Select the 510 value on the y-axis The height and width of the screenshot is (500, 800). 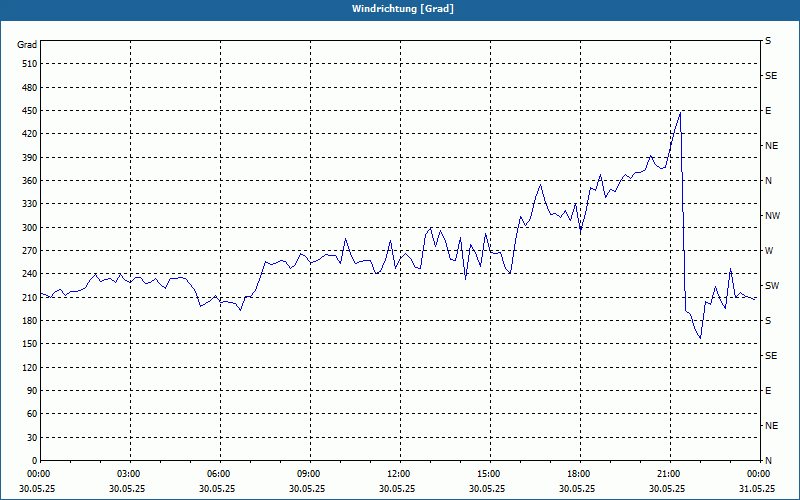pos(30,64)
